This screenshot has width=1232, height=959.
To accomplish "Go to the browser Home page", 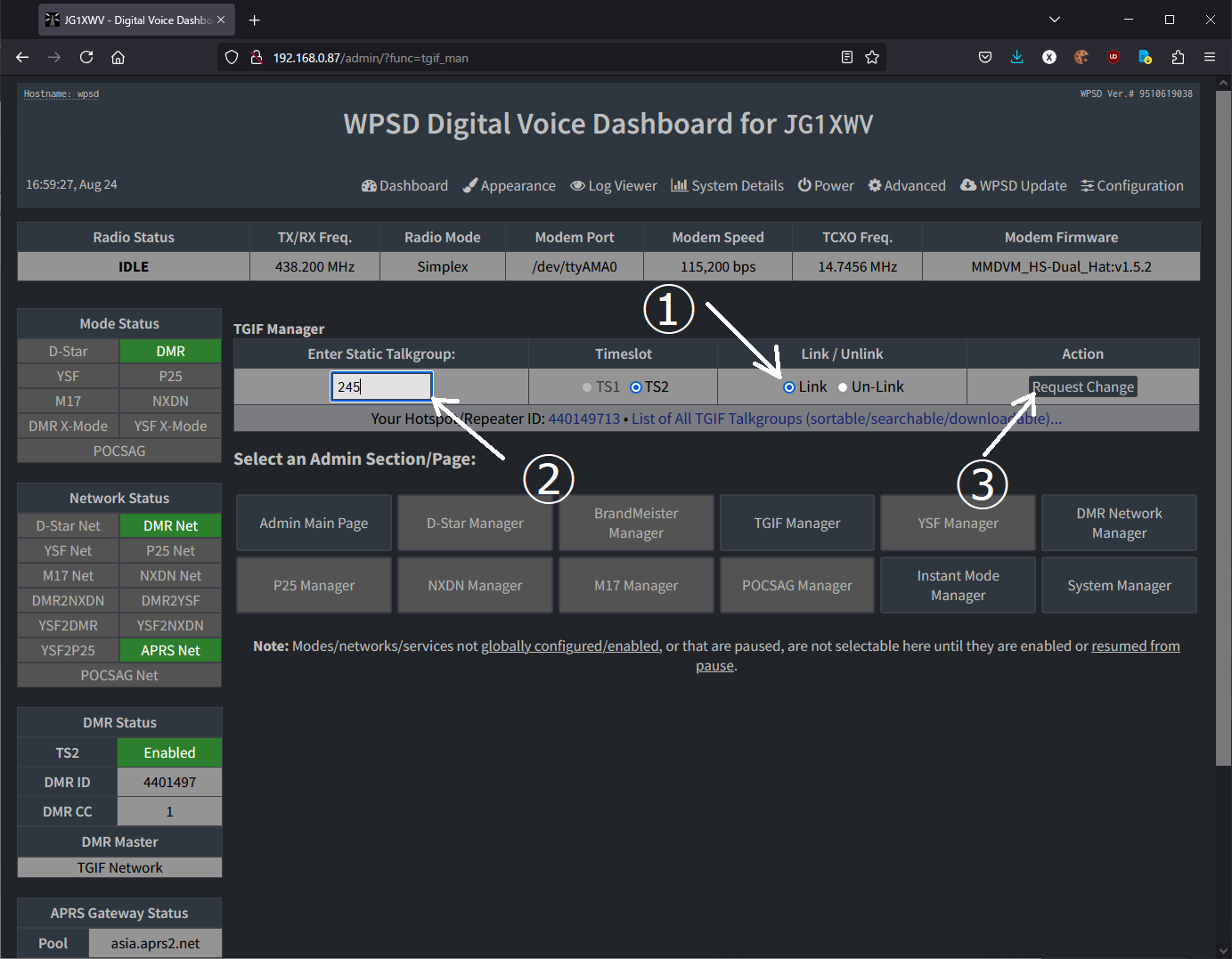I will click(118, 57).
